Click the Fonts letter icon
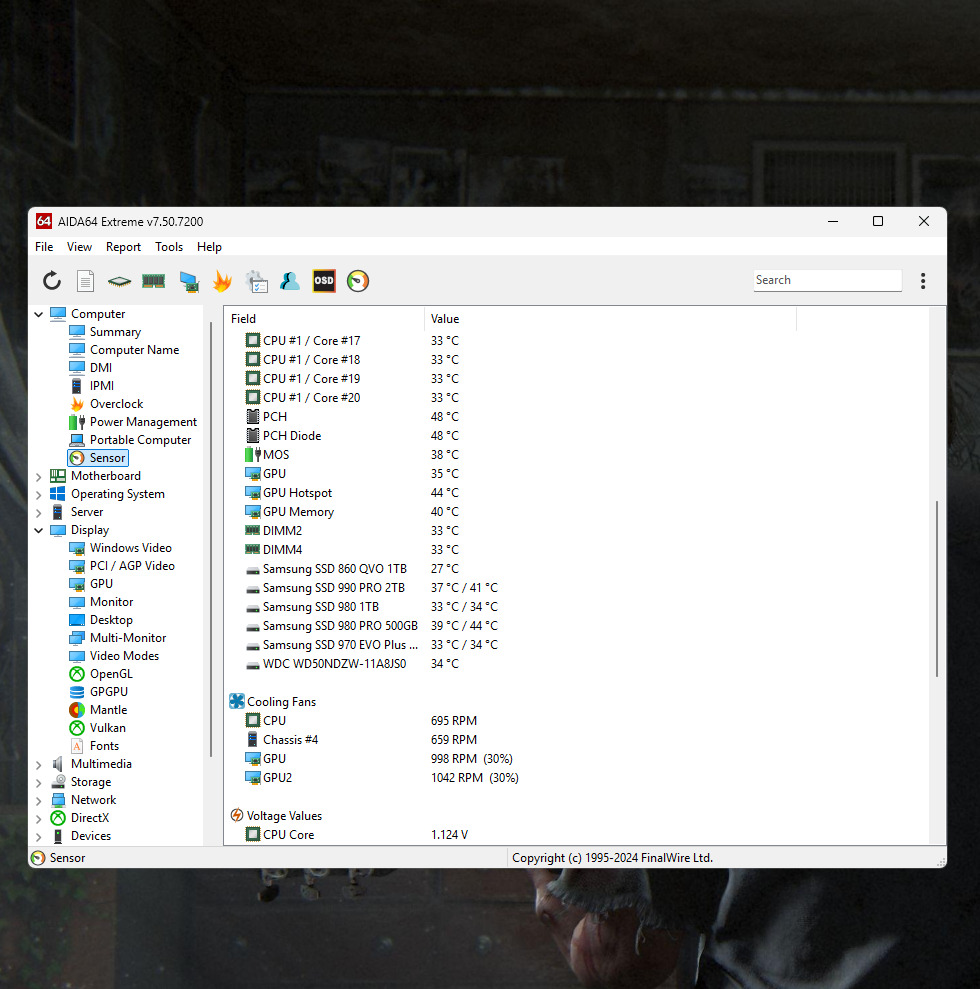Screen dimensions: 980x989 [x=77, y=746]
